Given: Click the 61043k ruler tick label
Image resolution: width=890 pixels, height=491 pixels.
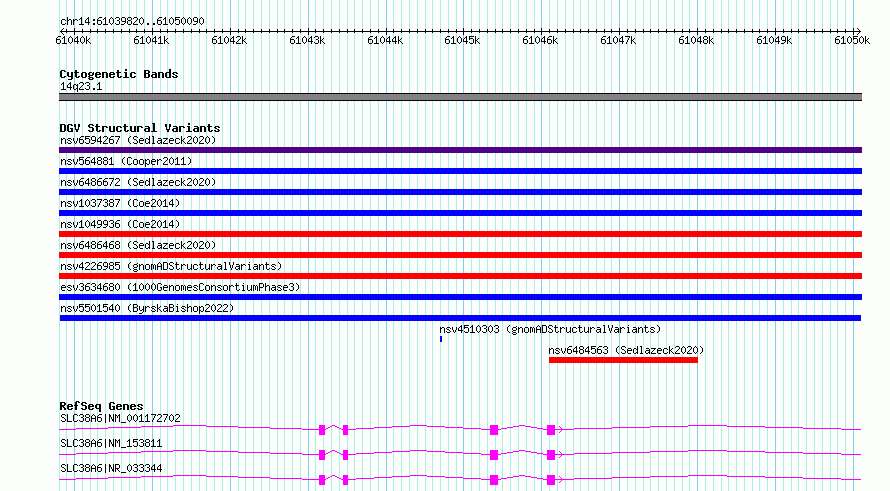Looking at the screenshot, I should (307, 40).
